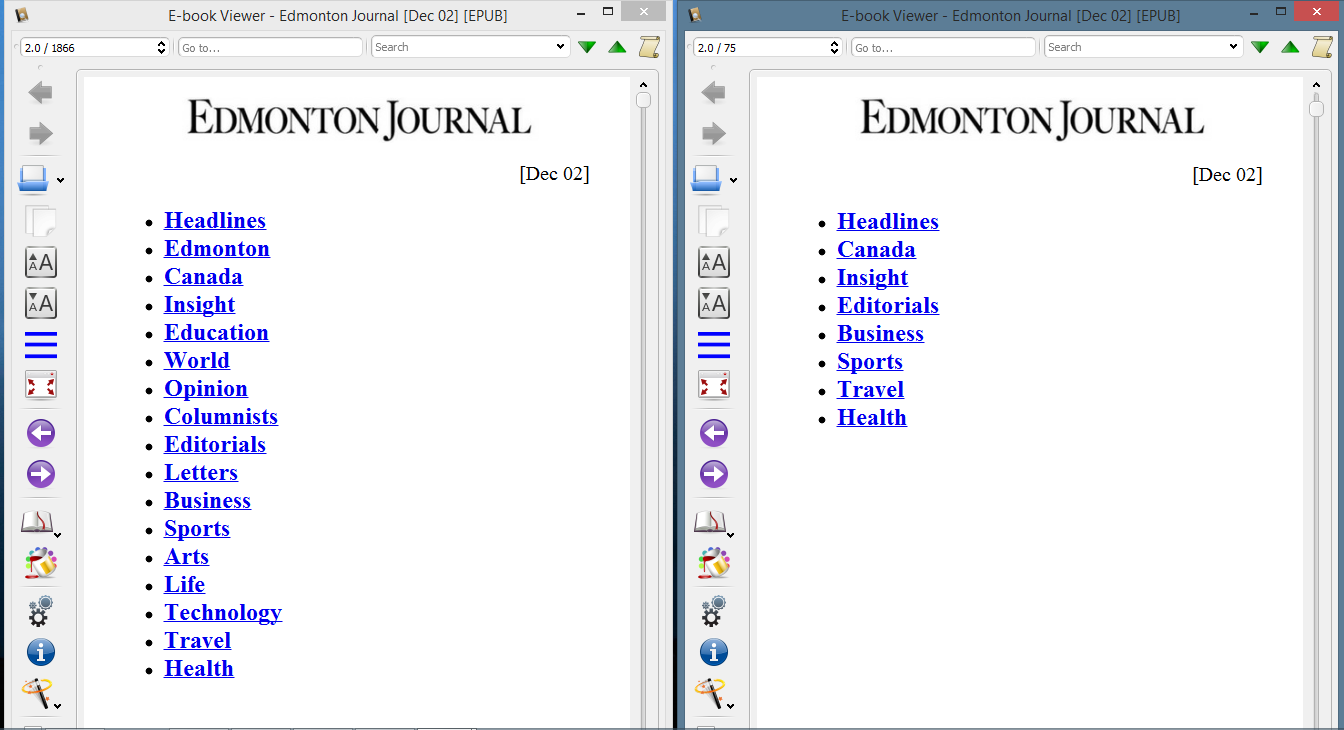Open Table of Contents in right viewer
This screenshot has width=1344, height=730.
coord(714,345)
